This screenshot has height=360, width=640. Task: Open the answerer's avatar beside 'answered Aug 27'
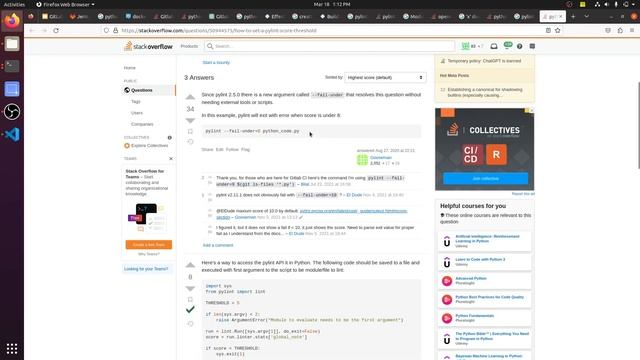pyautogui.click(x=362, y=160)
